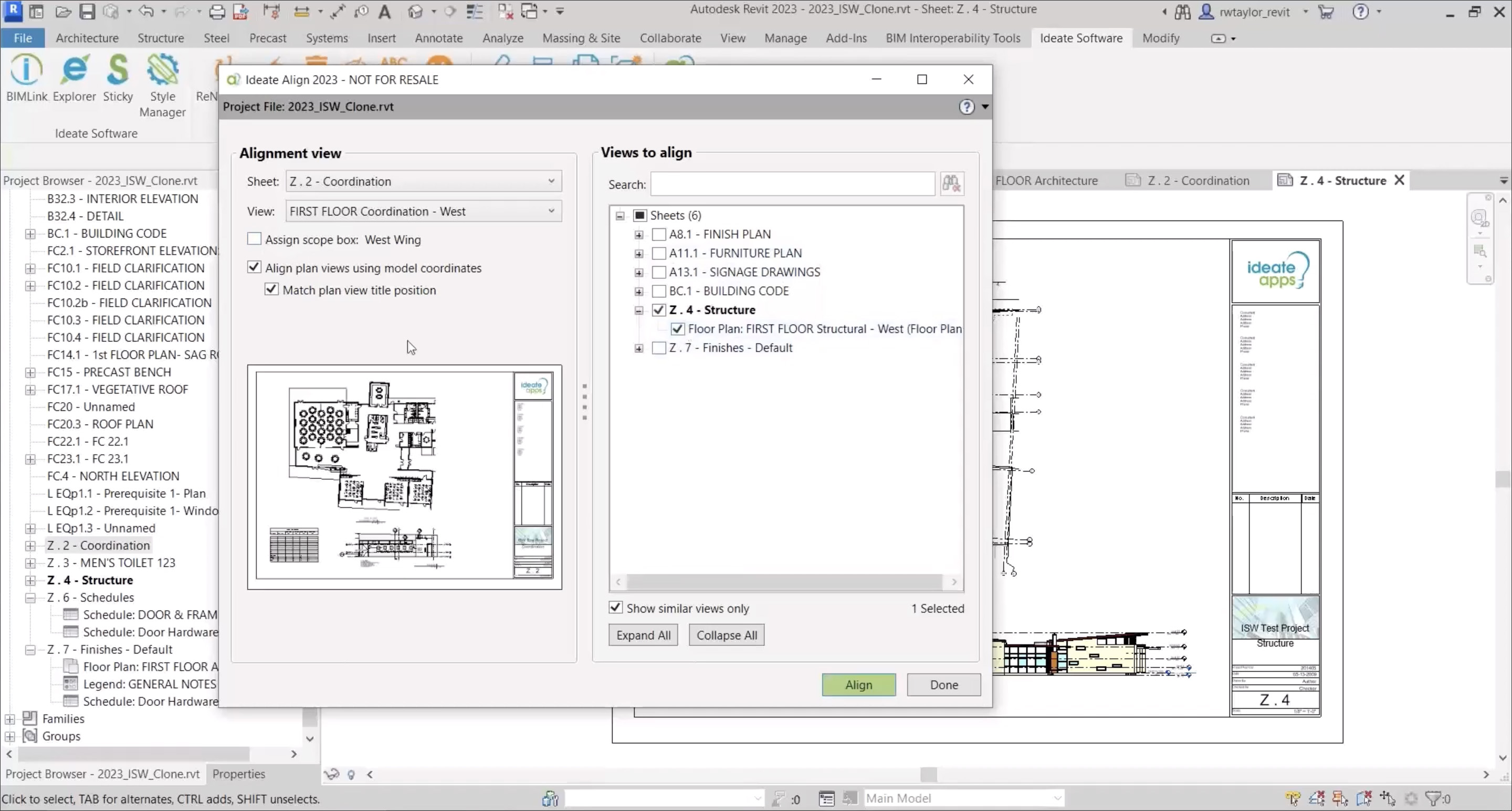Open the Annotate ribbon tab
Screen dimensions: 1512x811
438,38
